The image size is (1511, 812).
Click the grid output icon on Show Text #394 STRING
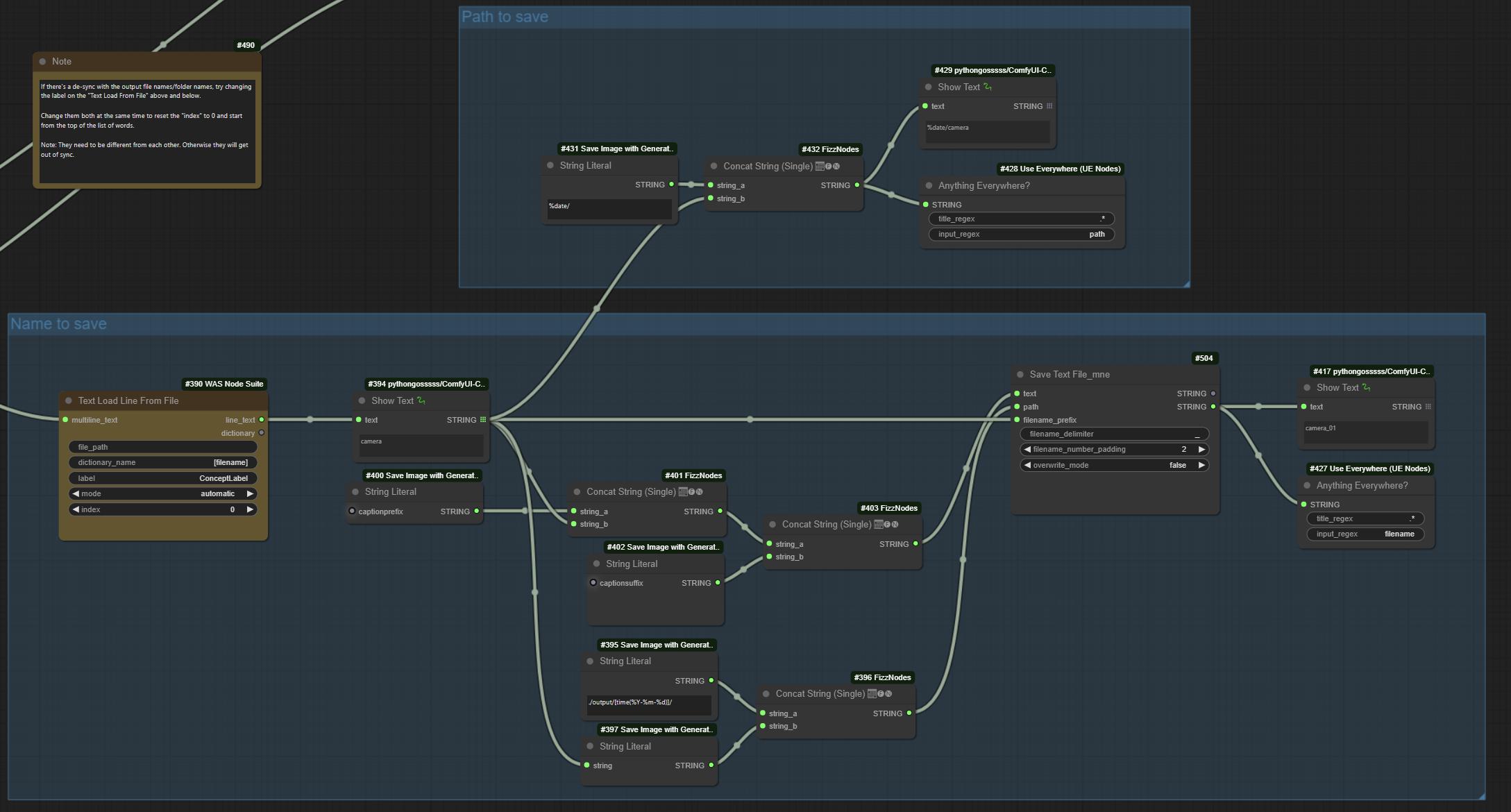coord(483,420)
